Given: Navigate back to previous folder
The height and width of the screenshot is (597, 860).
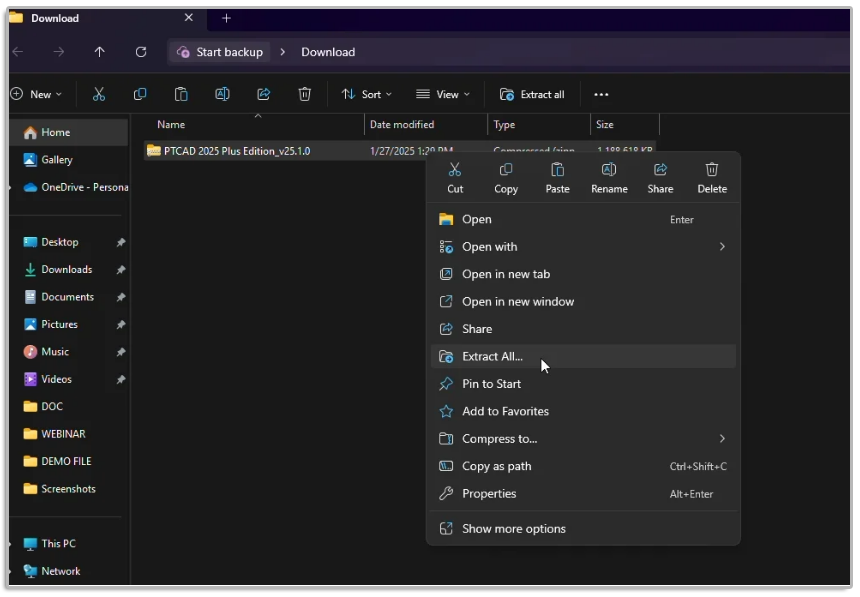Looking at the screenshot, I should [x=18, y=52].
